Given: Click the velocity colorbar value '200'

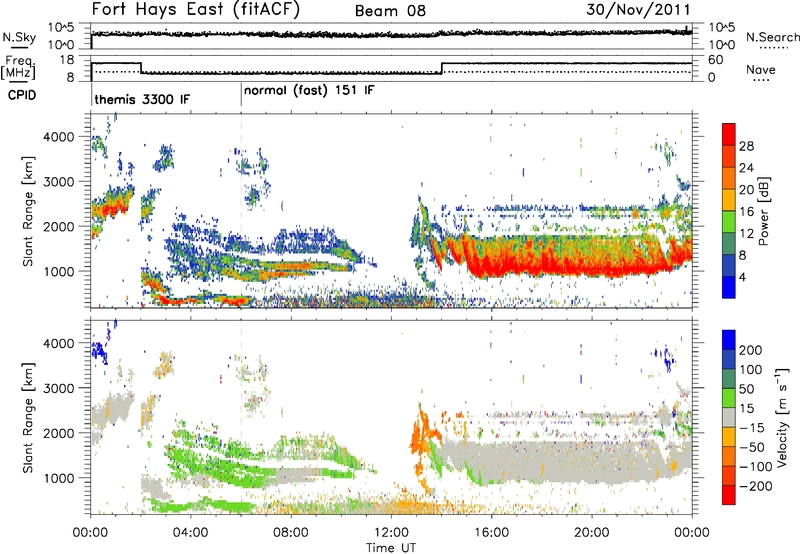Looking at the screenshot, I should 751,350.
